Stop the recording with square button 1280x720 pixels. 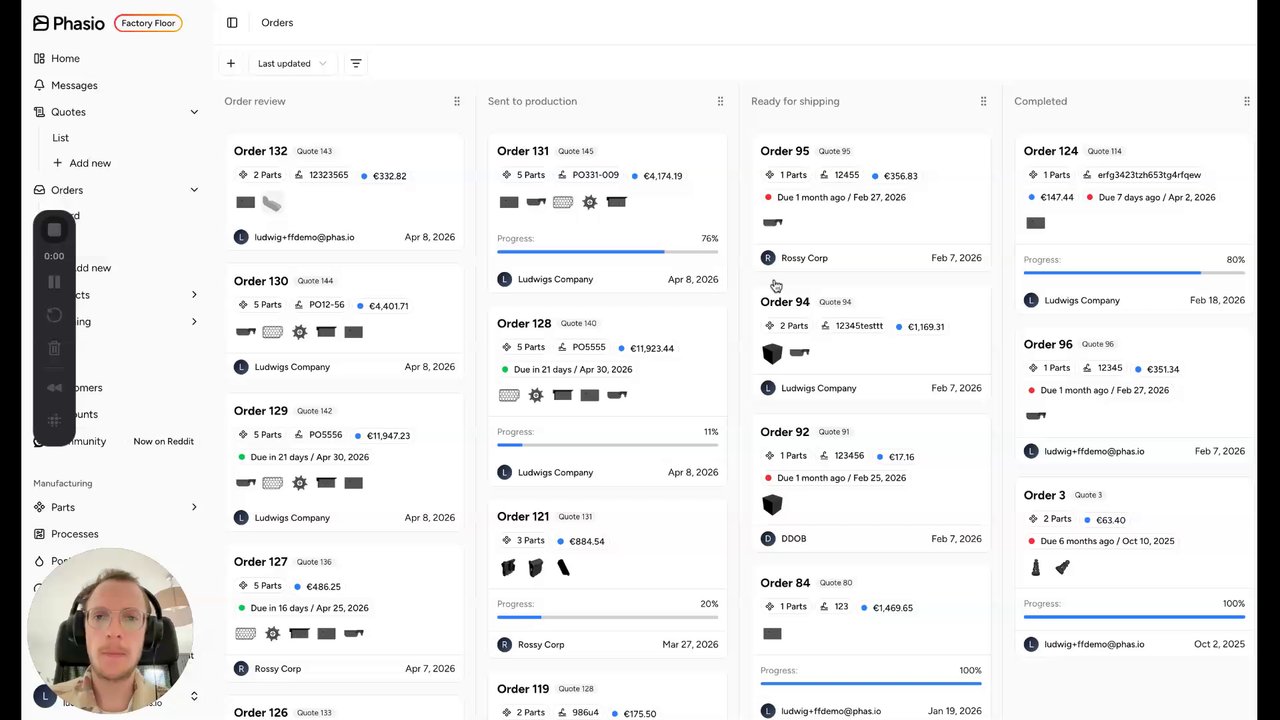(54, 230)
